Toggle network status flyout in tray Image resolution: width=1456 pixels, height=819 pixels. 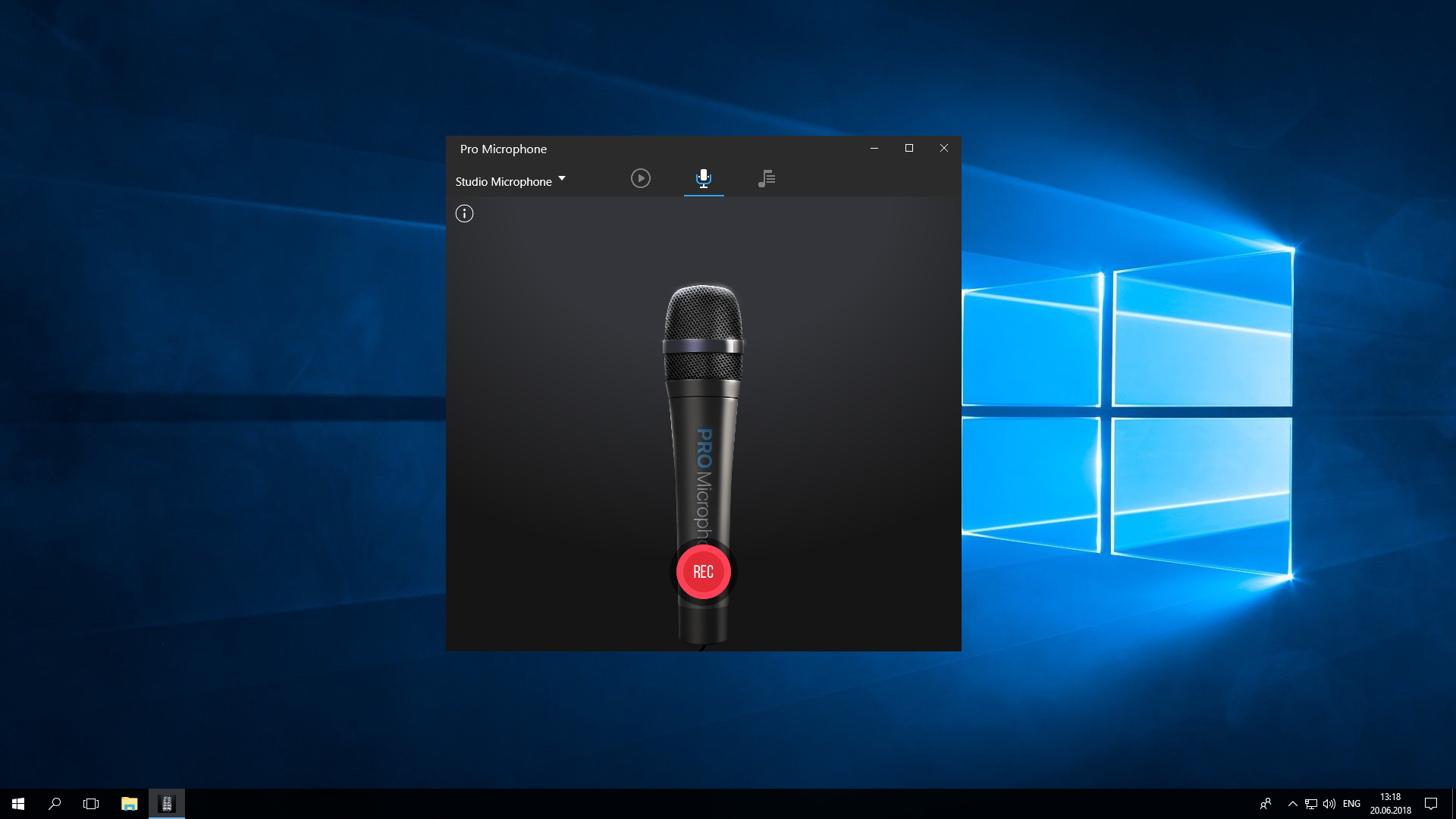coord(1310,803)
